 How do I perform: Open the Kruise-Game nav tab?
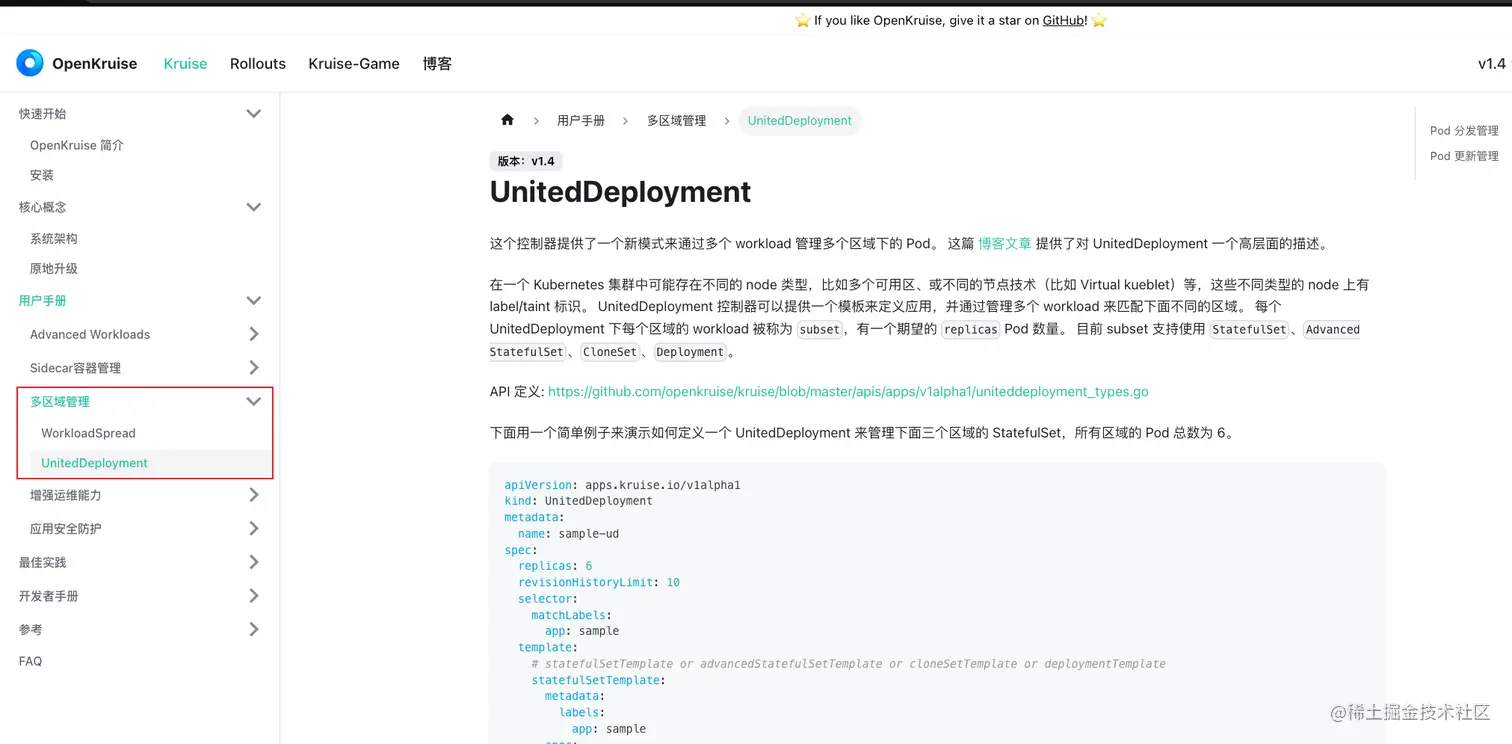point(354,63)
